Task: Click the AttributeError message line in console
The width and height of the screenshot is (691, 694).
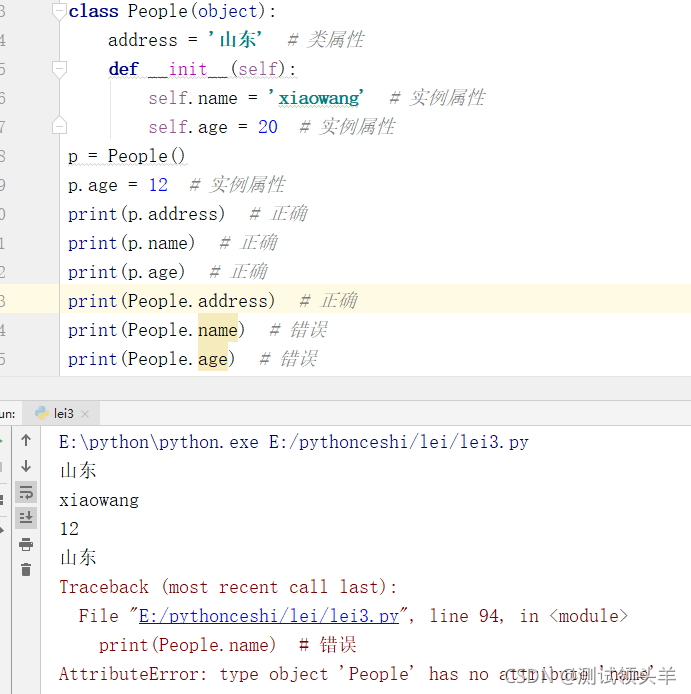Action: click(280, 674)
